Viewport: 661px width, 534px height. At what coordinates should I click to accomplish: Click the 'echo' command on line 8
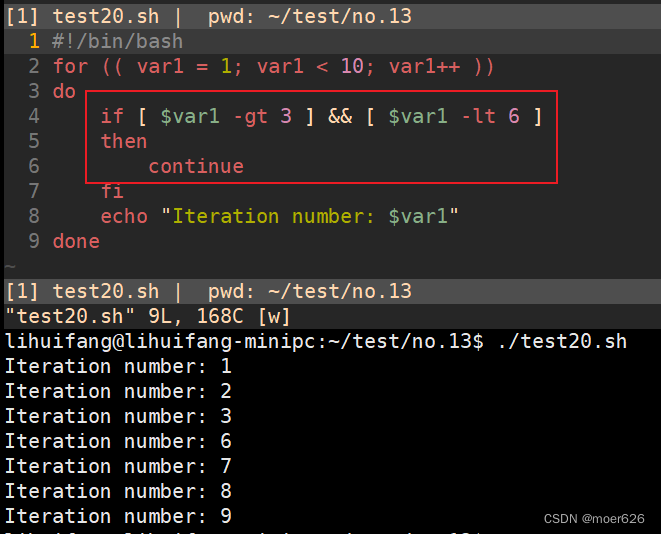point(124,217)
